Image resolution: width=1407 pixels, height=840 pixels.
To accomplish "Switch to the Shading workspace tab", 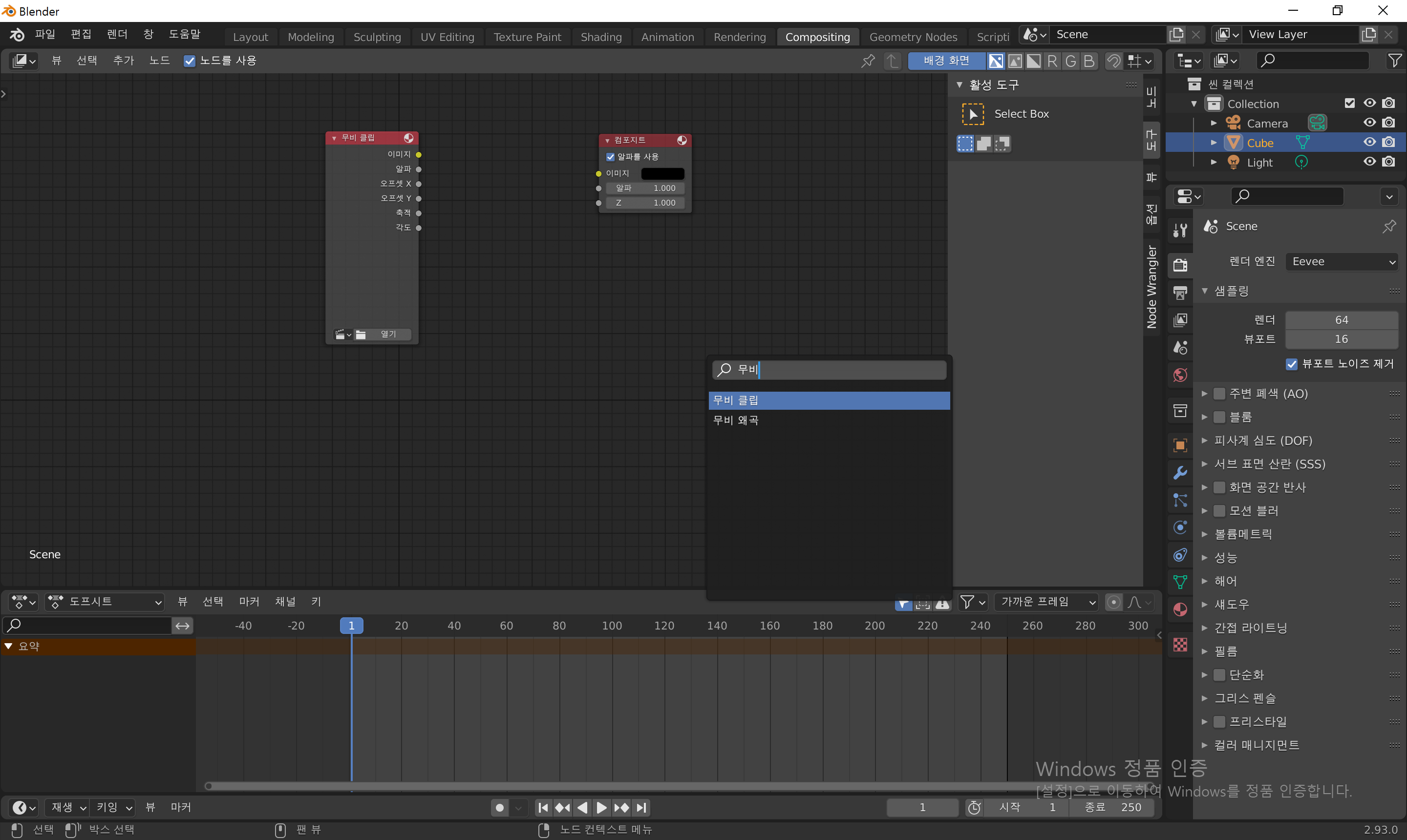I will 601,37.
